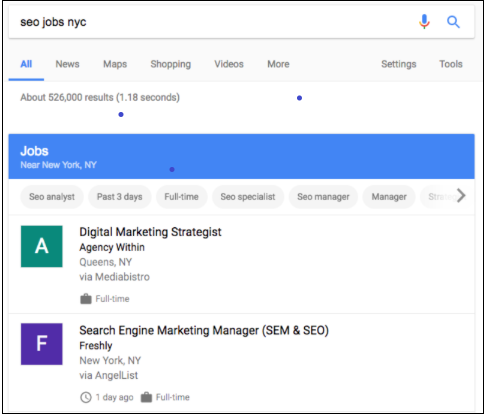The height and width of the screenshot is (416, 487).
Task: Toggle the 'Seo analyst' filter chip
Action: [52, 197]
